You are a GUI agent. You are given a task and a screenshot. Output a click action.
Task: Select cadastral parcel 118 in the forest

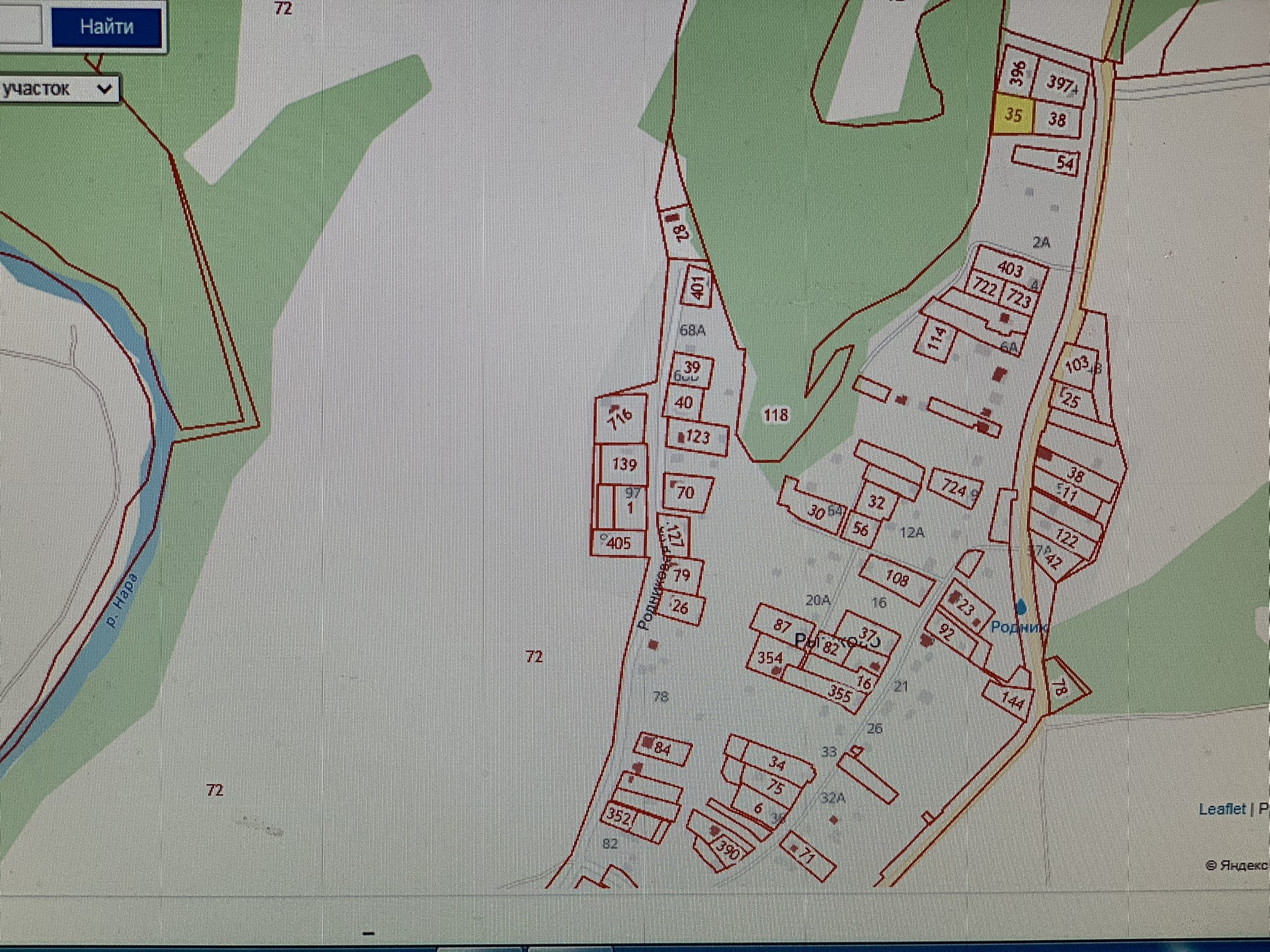775,415
